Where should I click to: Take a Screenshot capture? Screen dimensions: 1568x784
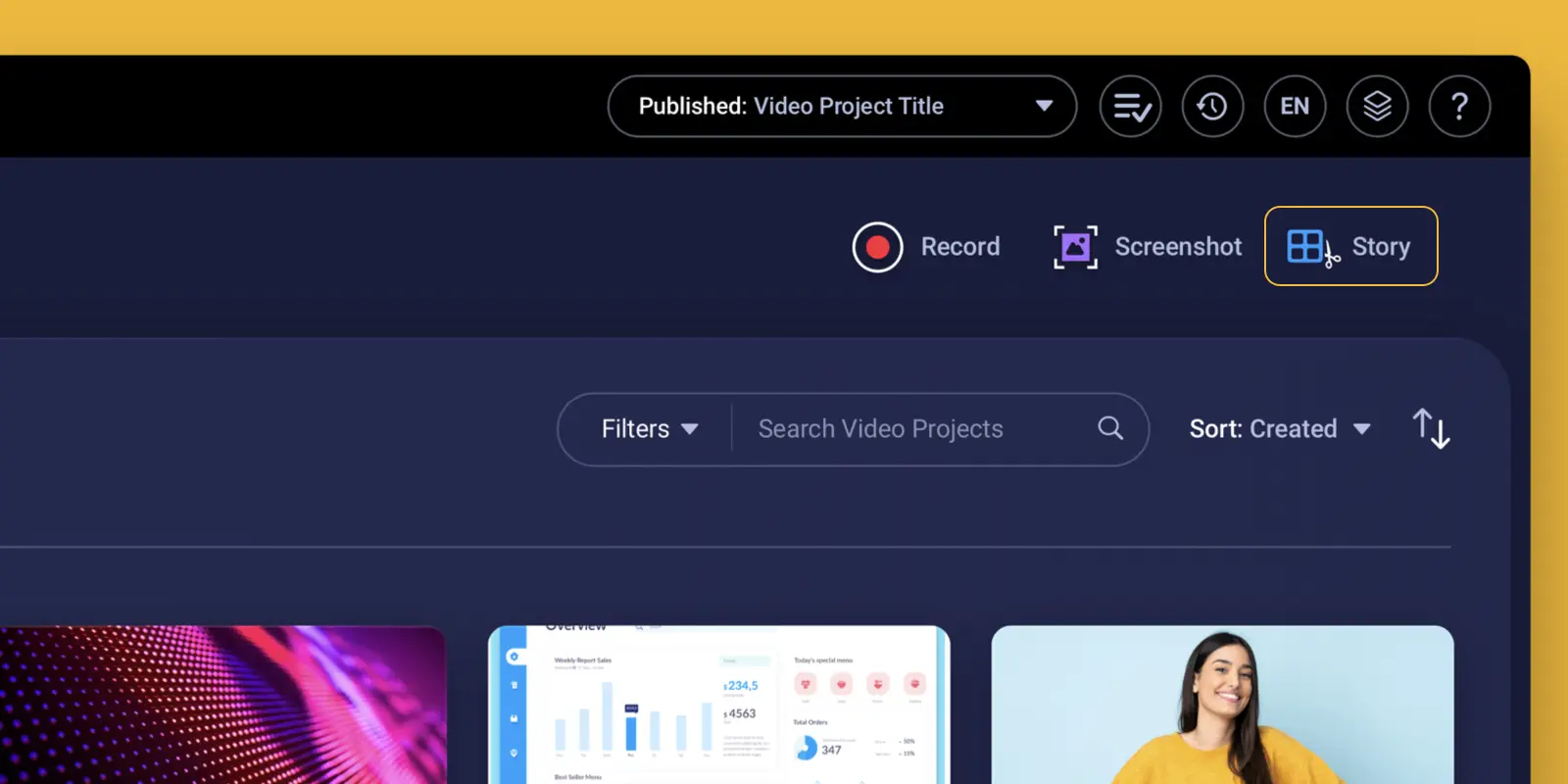(x=1148, y=247)
